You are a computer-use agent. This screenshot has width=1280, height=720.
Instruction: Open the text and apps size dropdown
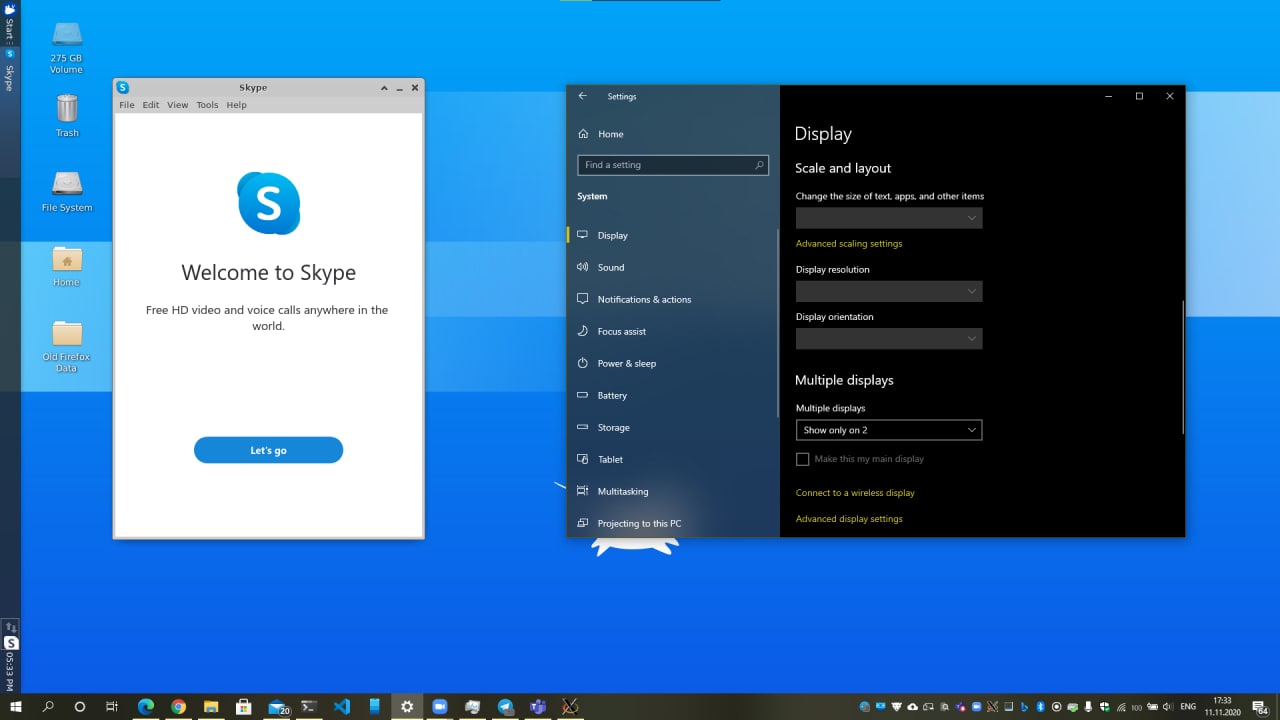889,218
